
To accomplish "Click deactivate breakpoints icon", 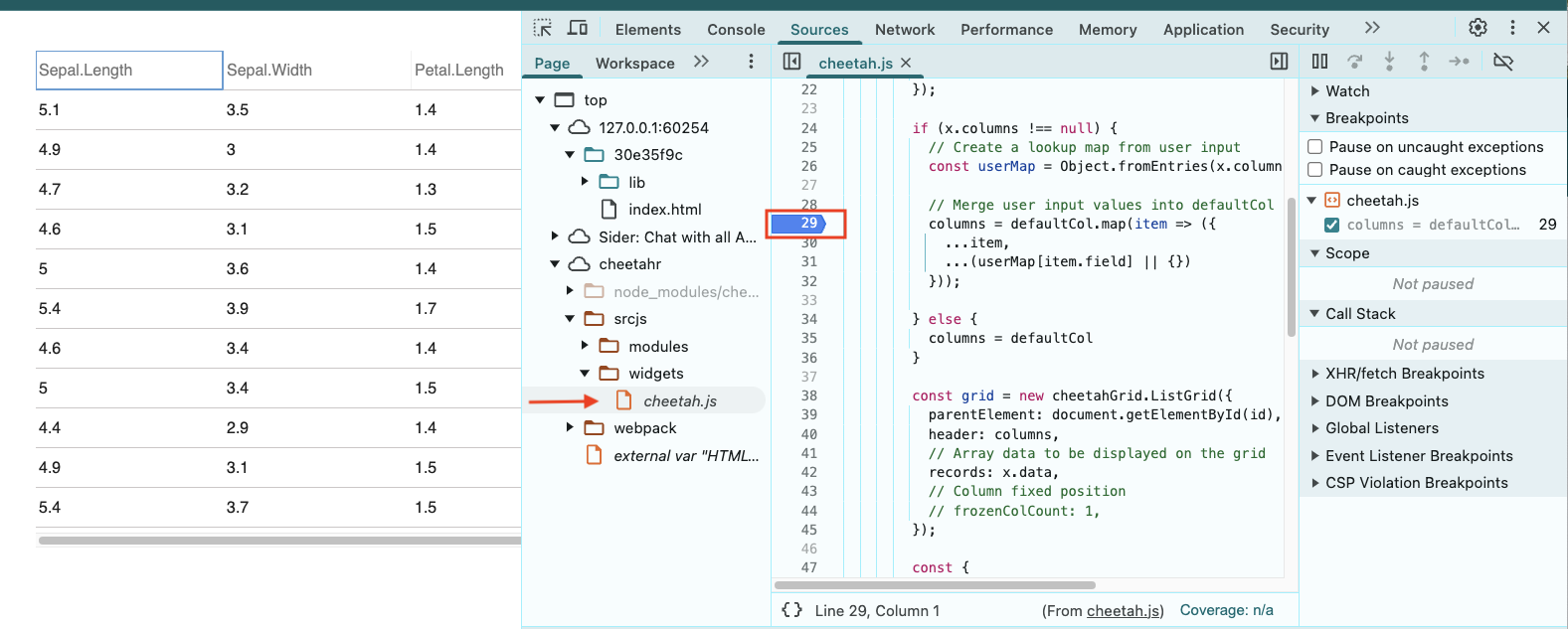I will tap(1503, 62).
